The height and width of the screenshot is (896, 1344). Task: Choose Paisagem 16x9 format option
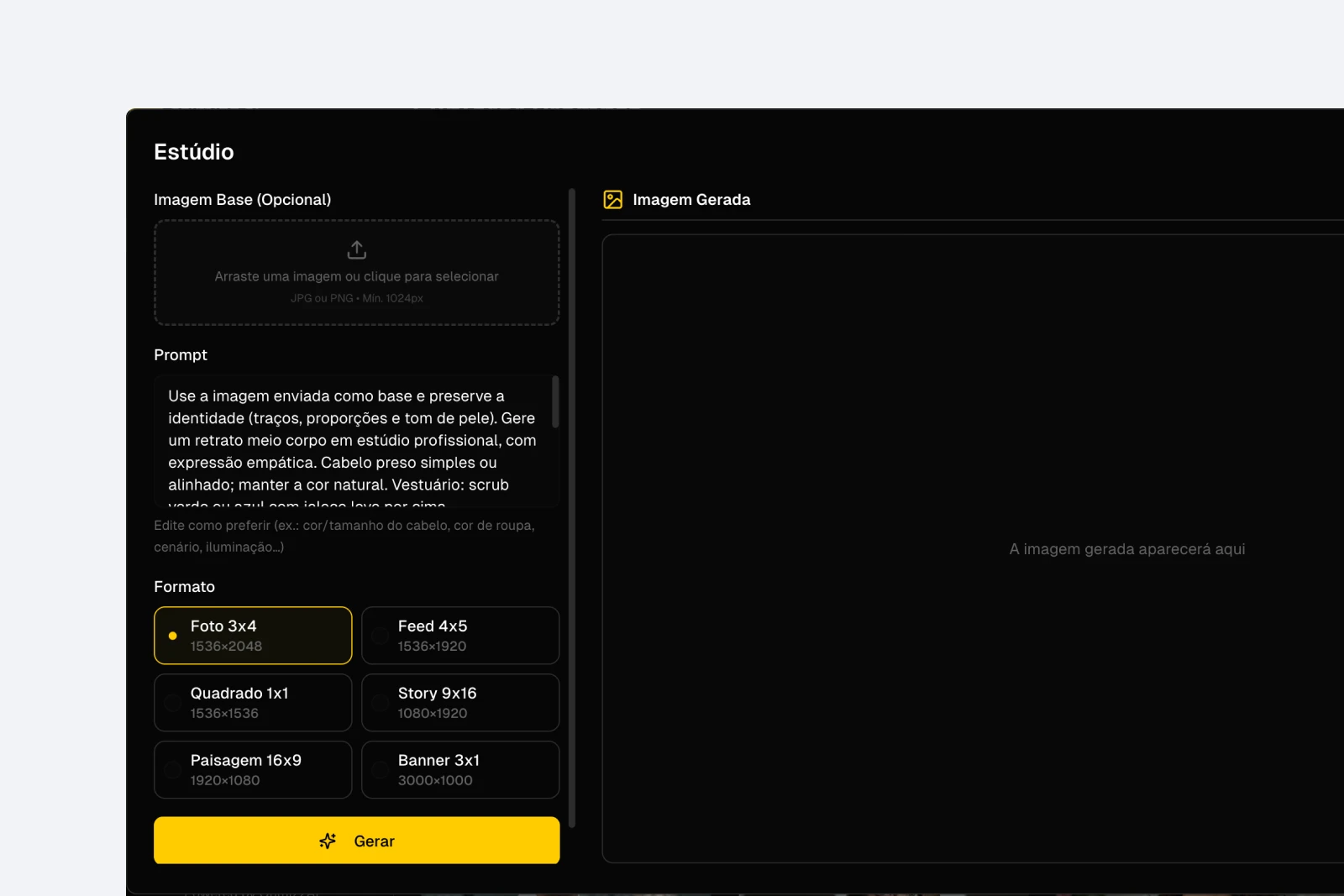[253, 770]
